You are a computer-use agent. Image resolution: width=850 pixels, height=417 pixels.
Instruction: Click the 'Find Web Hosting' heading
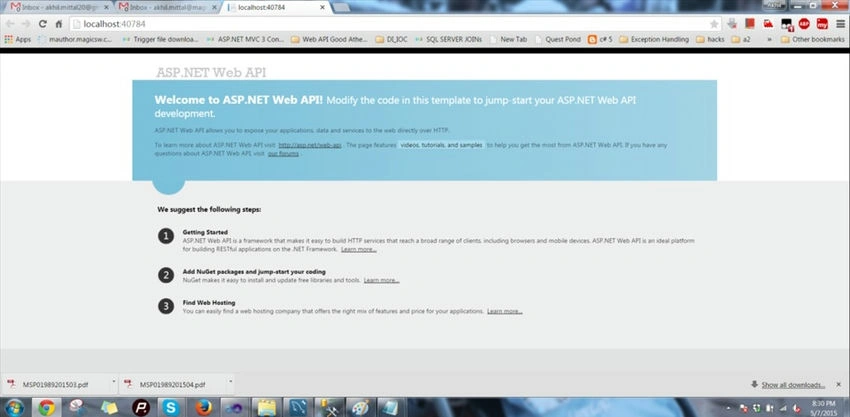point(209,303)
